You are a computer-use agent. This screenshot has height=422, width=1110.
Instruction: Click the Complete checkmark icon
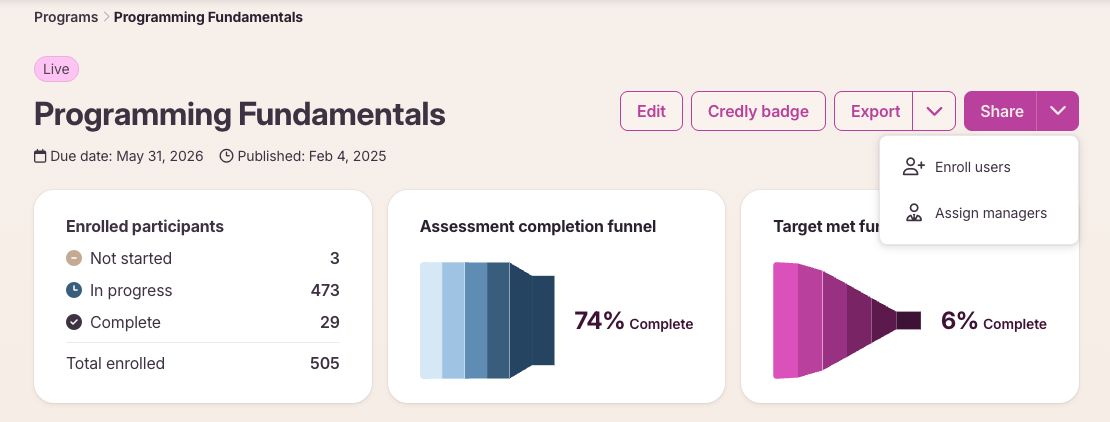74,322
